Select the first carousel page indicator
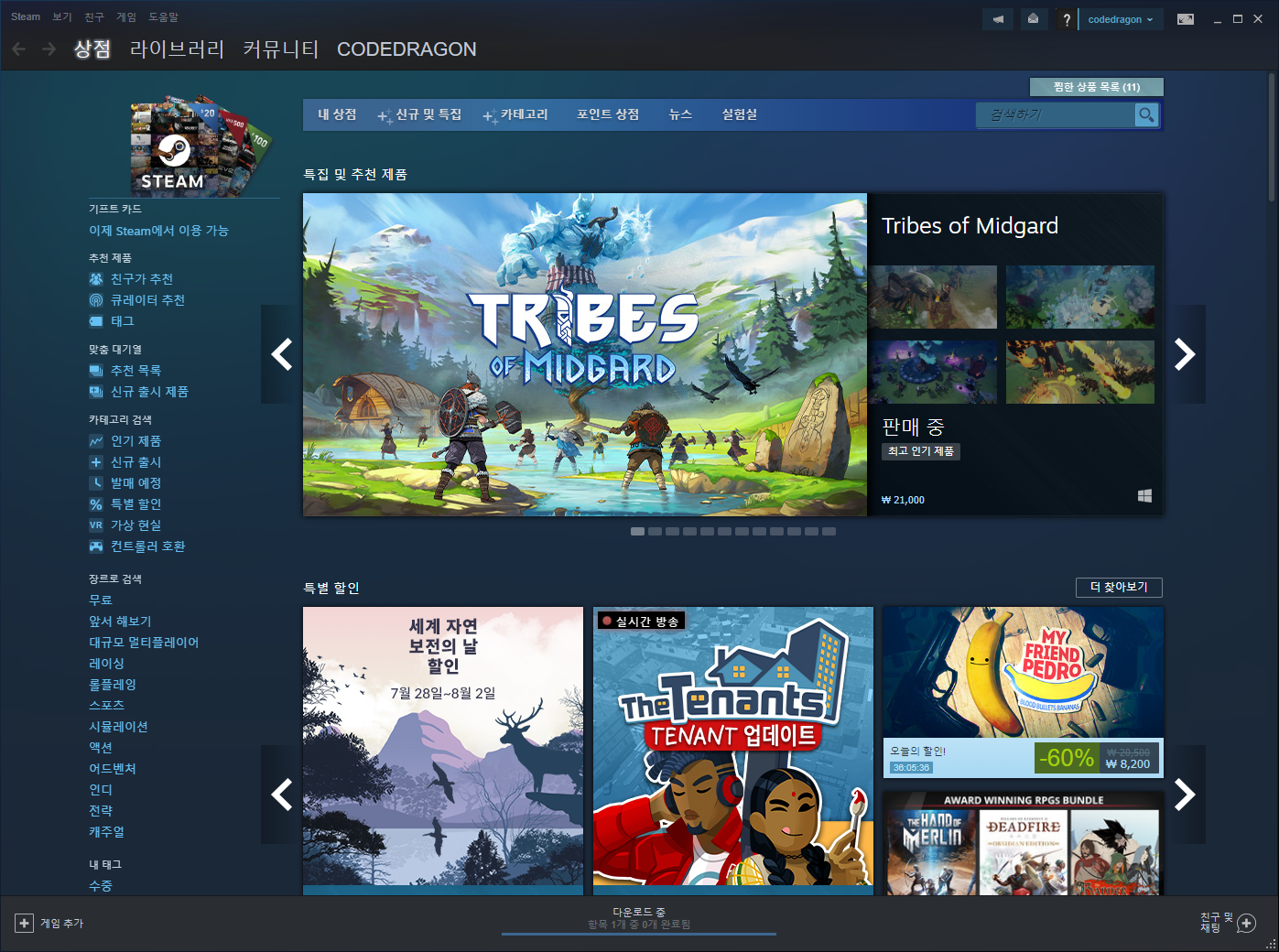The height and width of the screenshot is (952, 1279). click(x=637, y=531)
